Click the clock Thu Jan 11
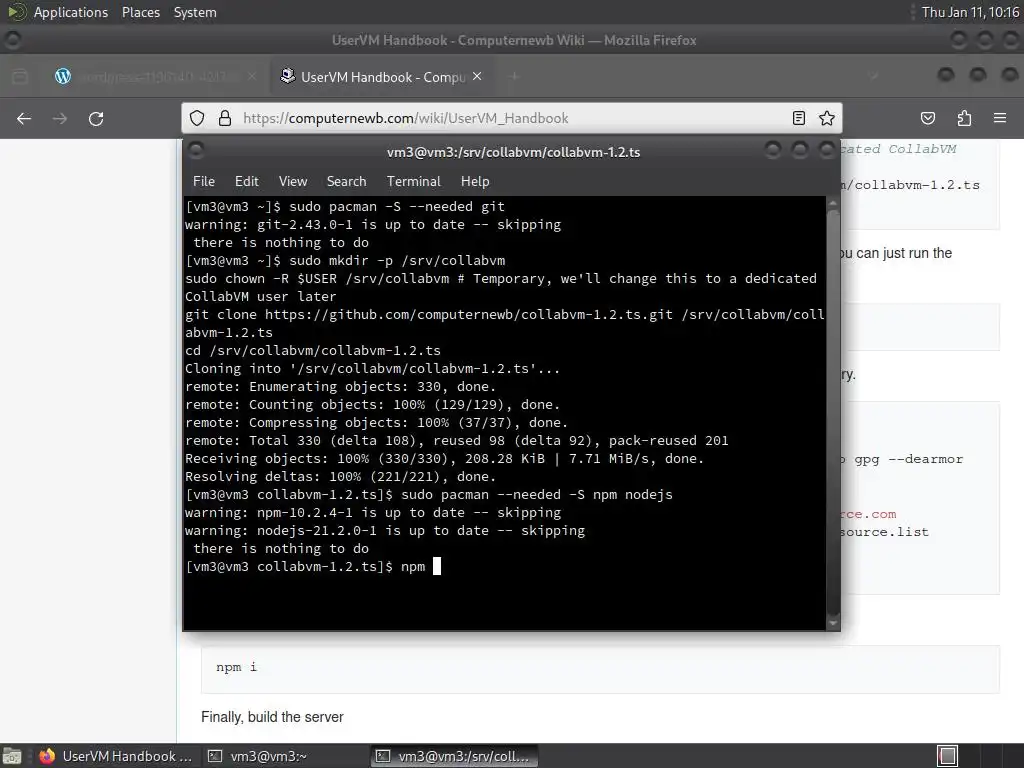 point(970,12)
